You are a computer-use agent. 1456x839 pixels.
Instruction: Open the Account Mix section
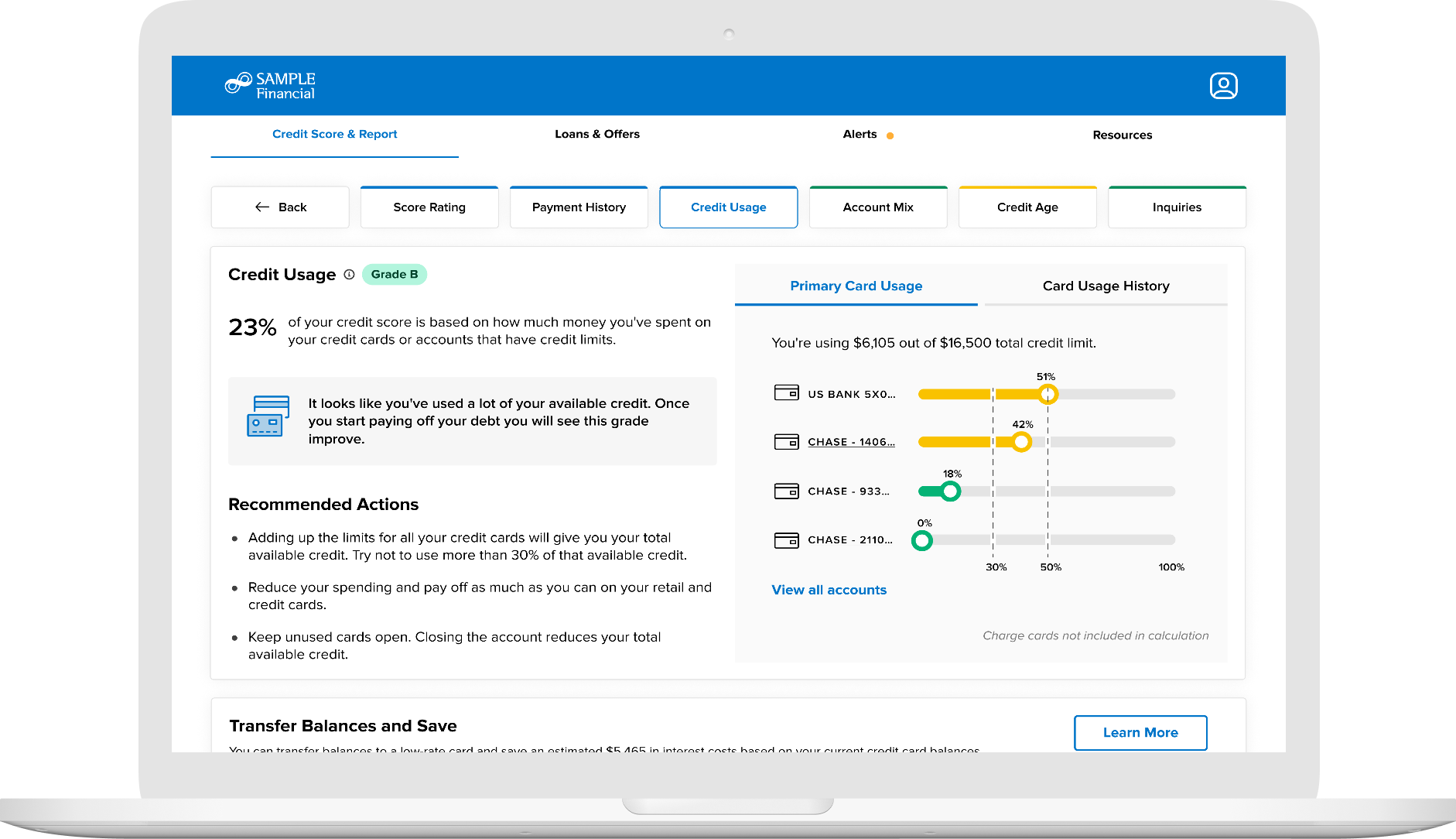coord(878,207)
